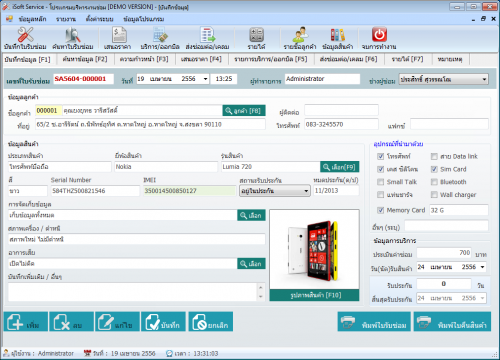
Task: Switch to the service list/billing [F5] tab
Action: [271, 59]
